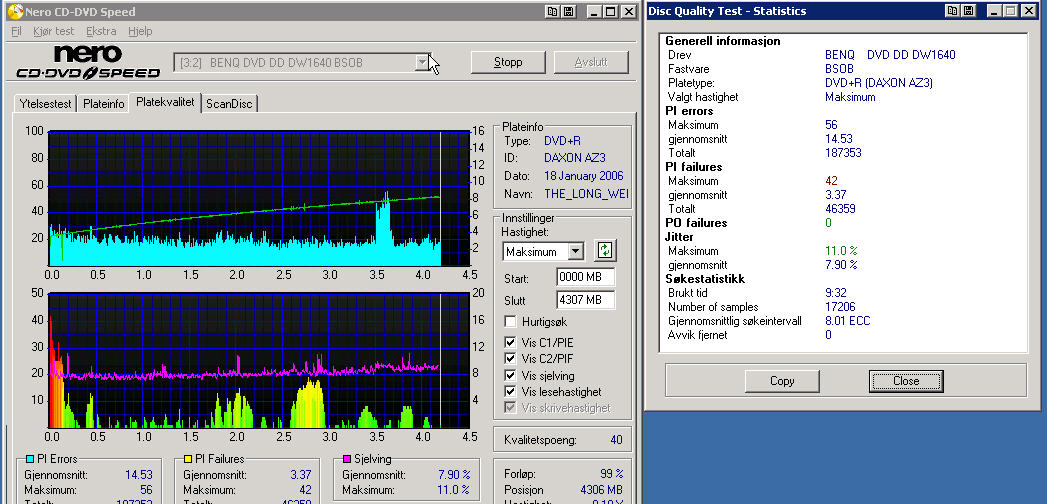Screen dimensions: 1047x504
Task: Select the Platekvalitet tab
Action: (x=165, y=102)
